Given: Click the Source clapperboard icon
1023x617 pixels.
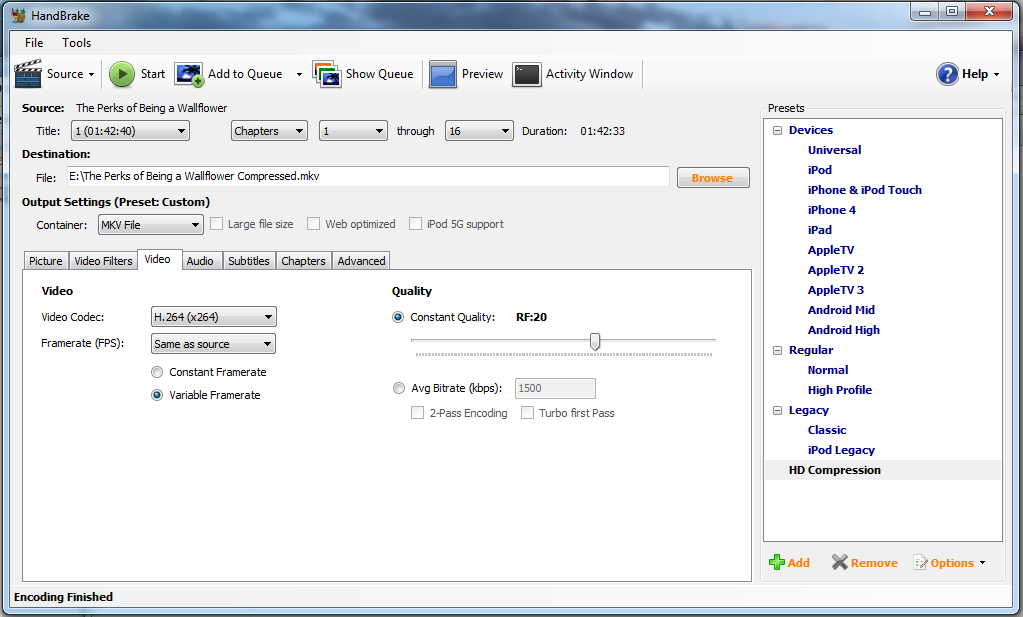Looking at the screenshot, I should tap(28, 74).
